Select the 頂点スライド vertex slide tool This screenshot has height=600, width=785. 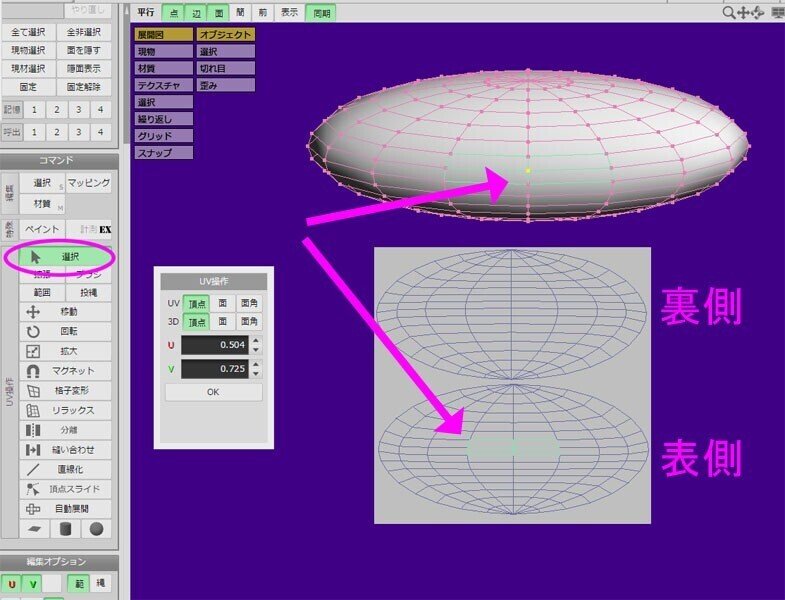click(x=66, y=489)
